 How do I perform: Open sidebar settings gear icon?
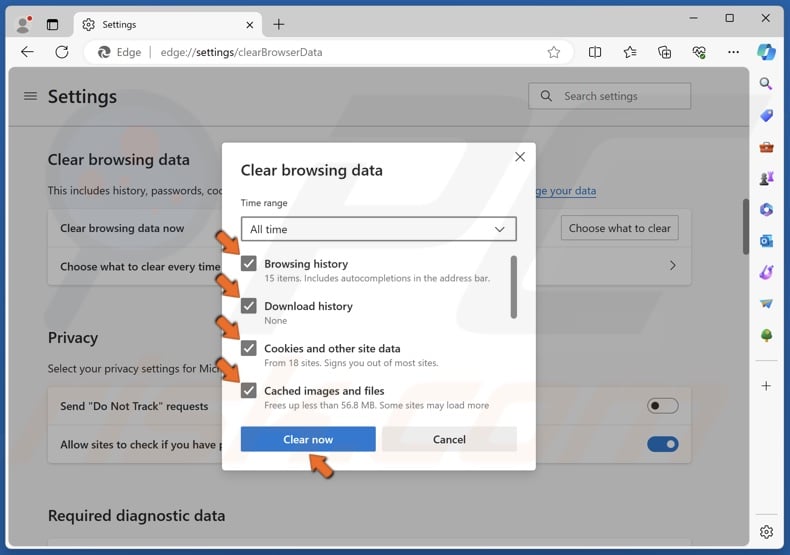[x=766, y=532]
